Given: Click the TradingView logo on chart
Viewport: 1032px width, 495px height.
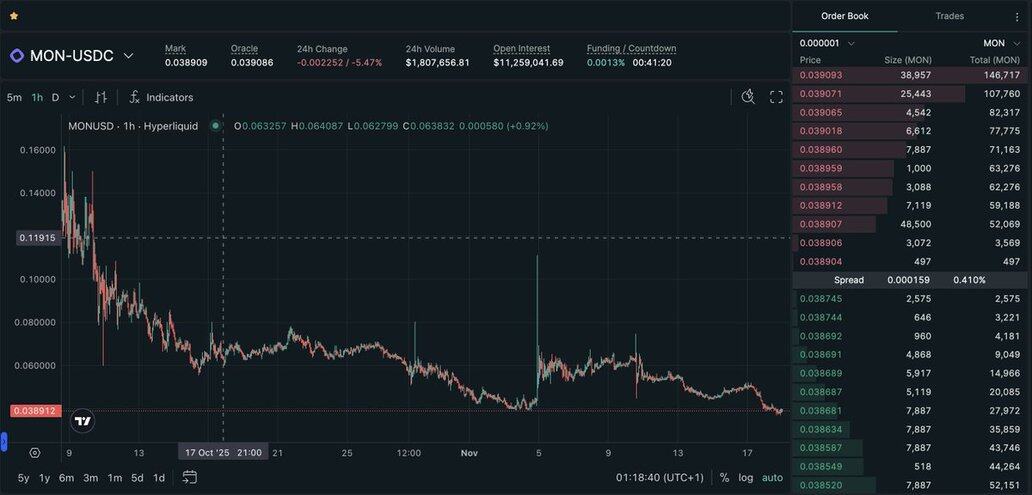Looking at the screenshot, I should 83,421.
